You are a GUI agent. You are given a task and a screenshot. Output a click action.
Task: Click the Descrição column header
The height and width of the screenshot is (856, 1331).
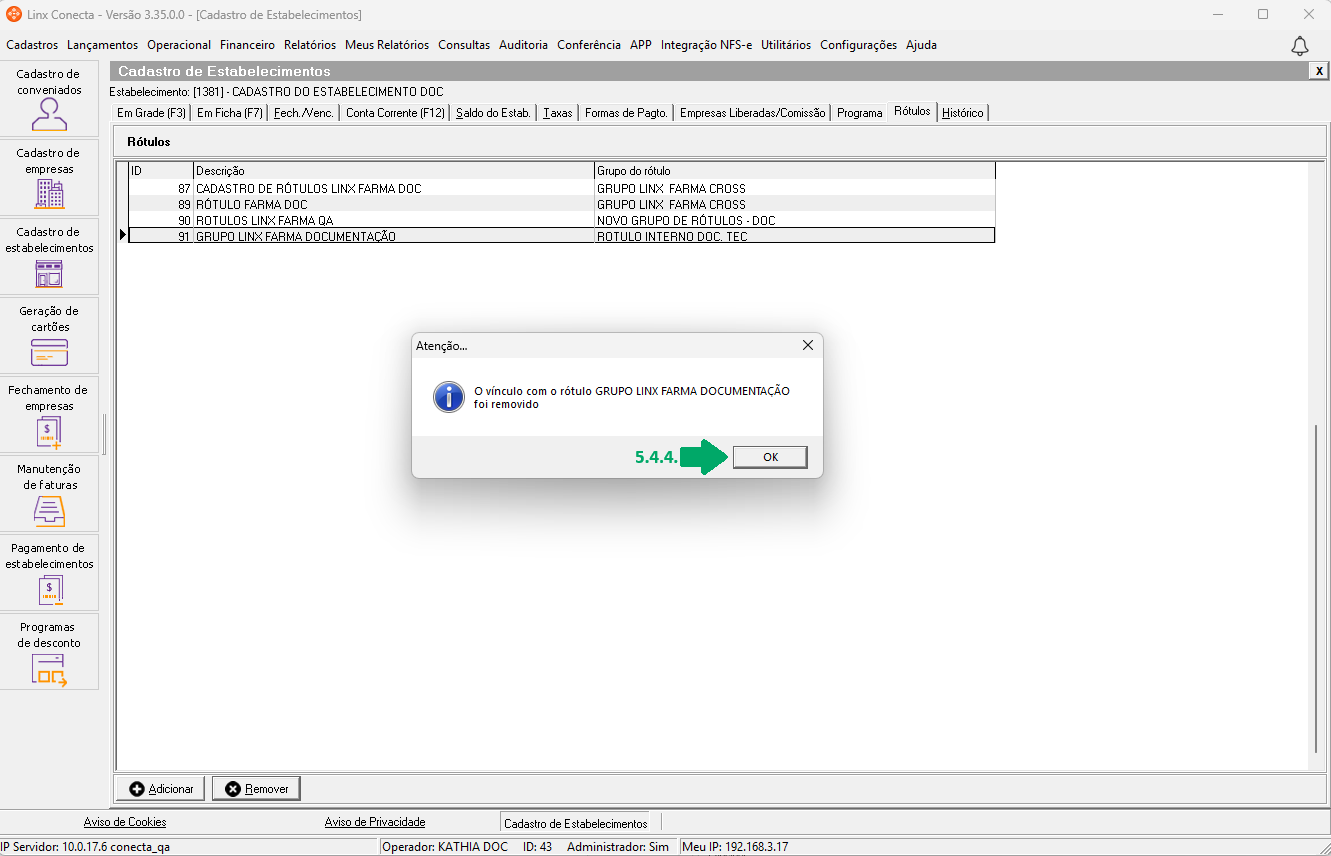394,171
